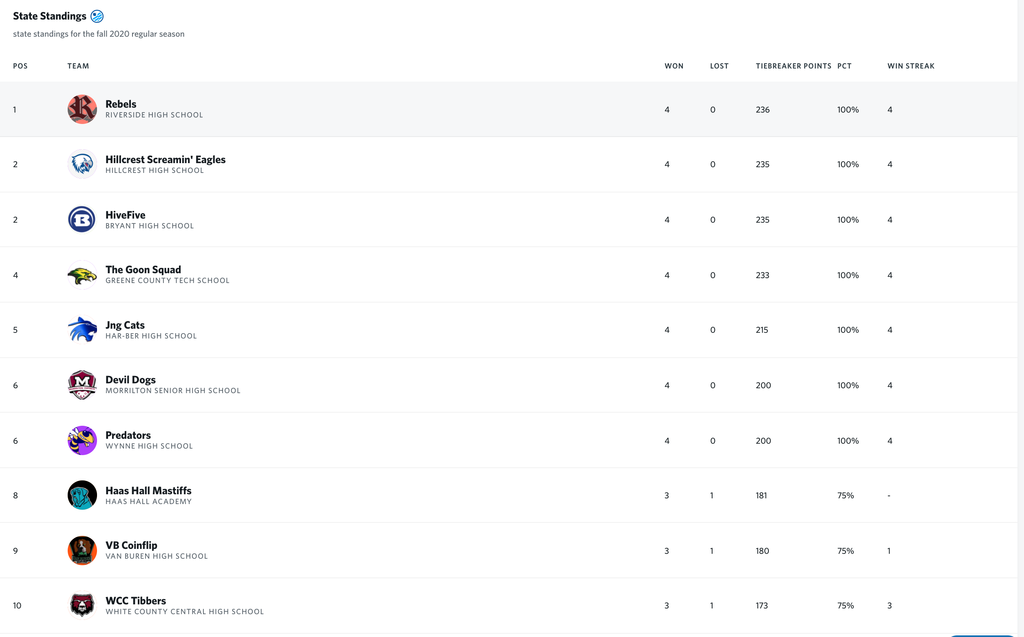This screenshot has width=1024, height=637.
Task: Click Har-Ber High School label
Action: 151,336
